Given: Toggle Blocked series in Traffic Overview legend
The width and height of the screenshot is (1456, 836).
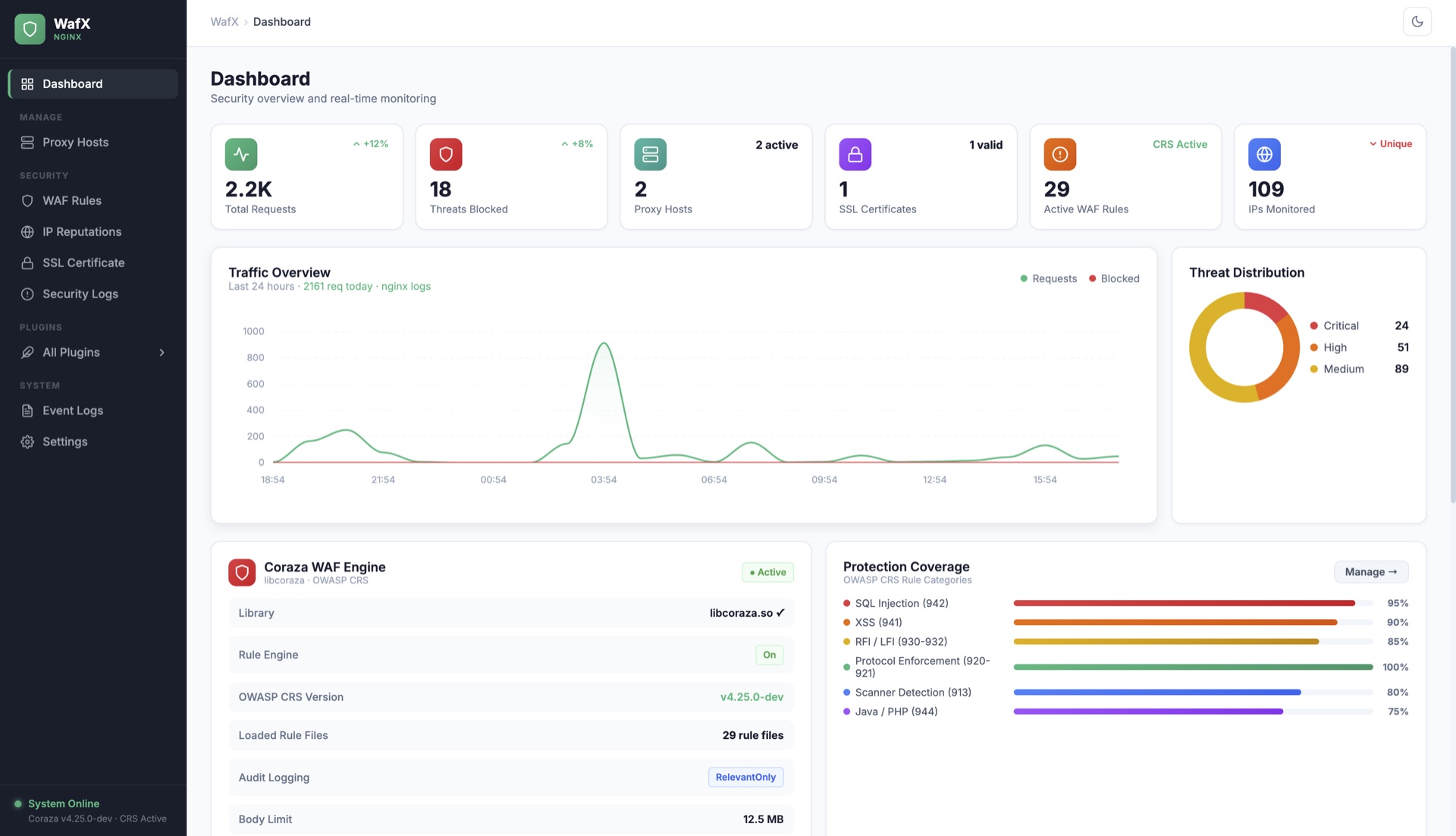Looking at the screenshot, I should pyautogui.click(x=1113, y=278).
